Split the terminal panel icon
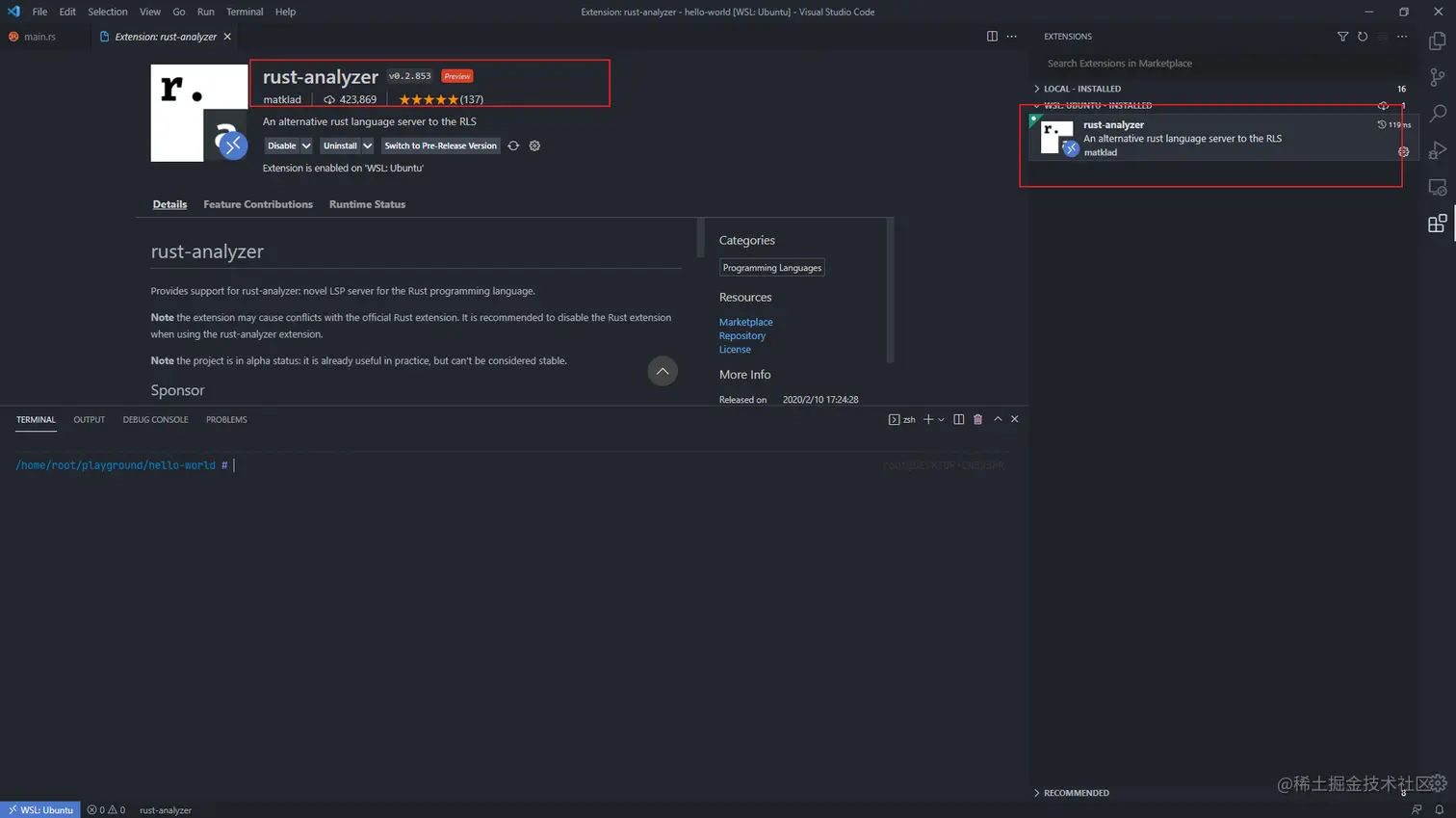The height and width of the screenshot is (818, 1456). pos(958,419)
